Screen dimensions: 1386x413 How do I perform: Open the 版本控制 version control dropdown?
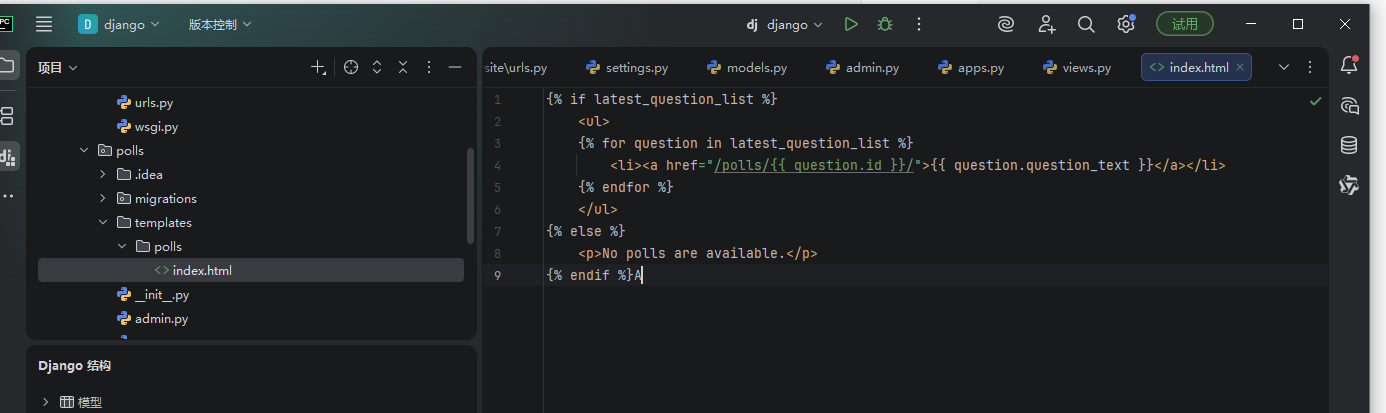click(x=220, y=24)
